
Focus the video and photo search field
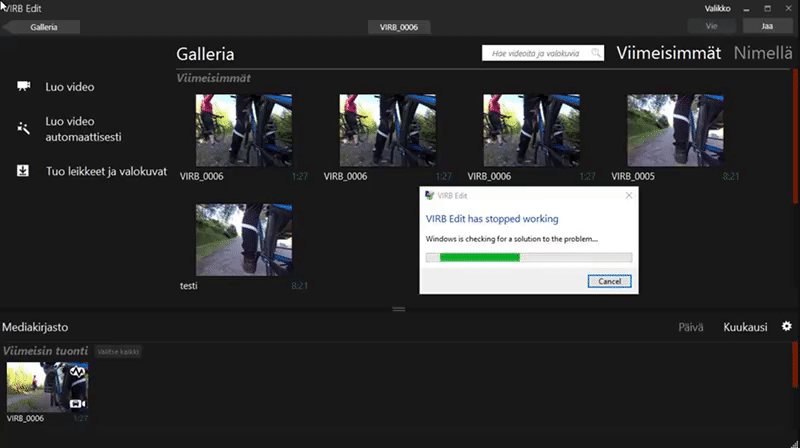[x=542, y=53]
